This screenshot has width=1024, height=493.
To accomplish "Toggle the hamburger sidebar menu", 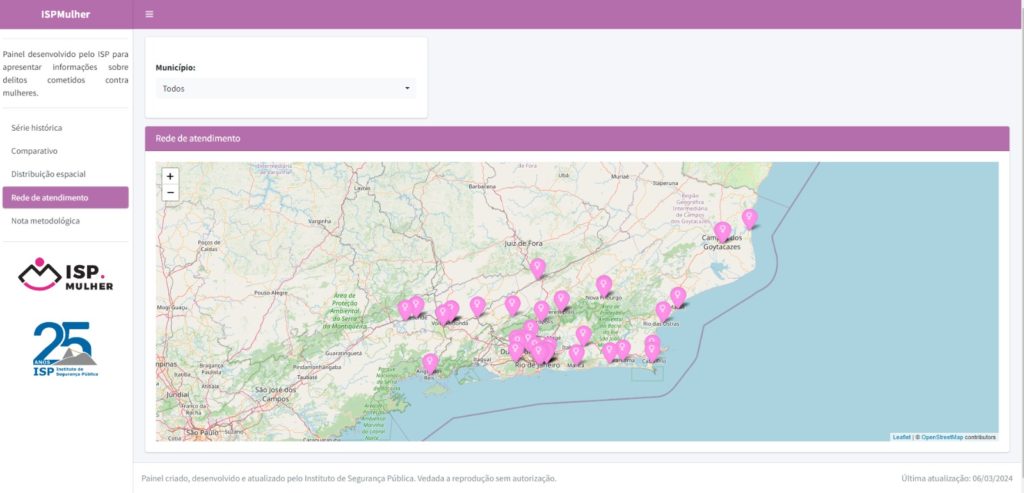I will point(149,14).
